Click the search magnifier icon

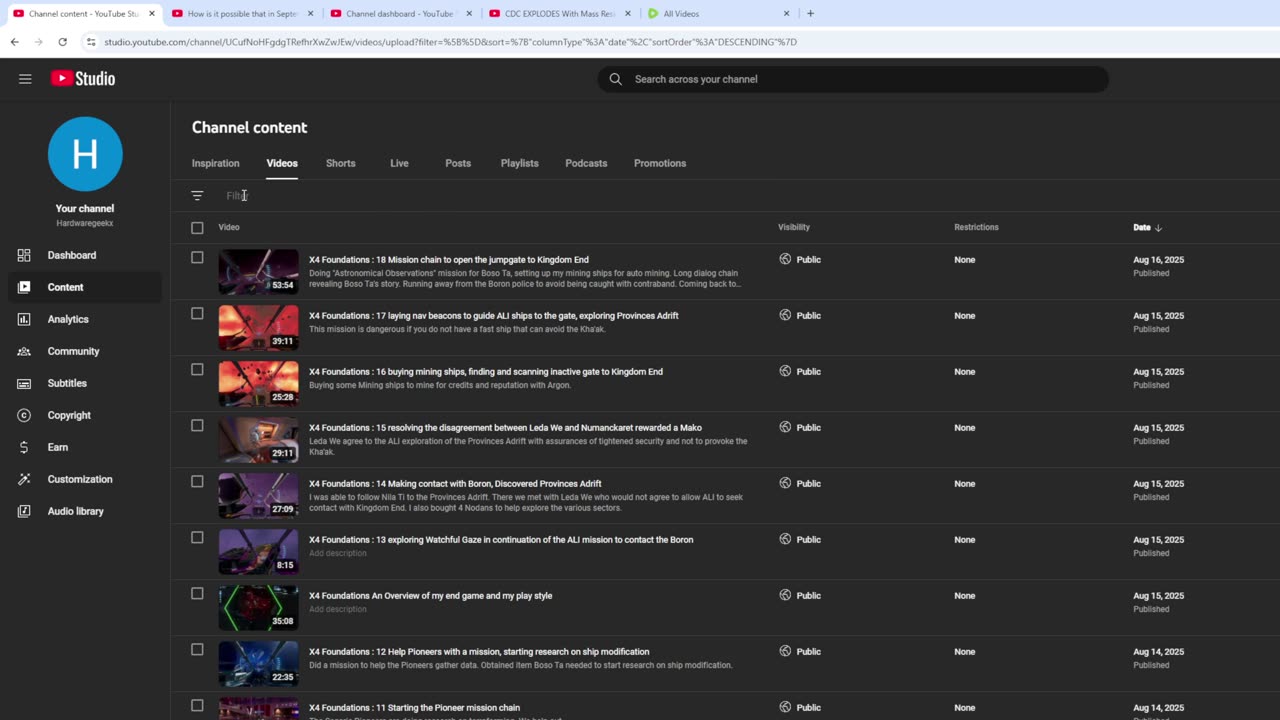[x=616, y=79]
